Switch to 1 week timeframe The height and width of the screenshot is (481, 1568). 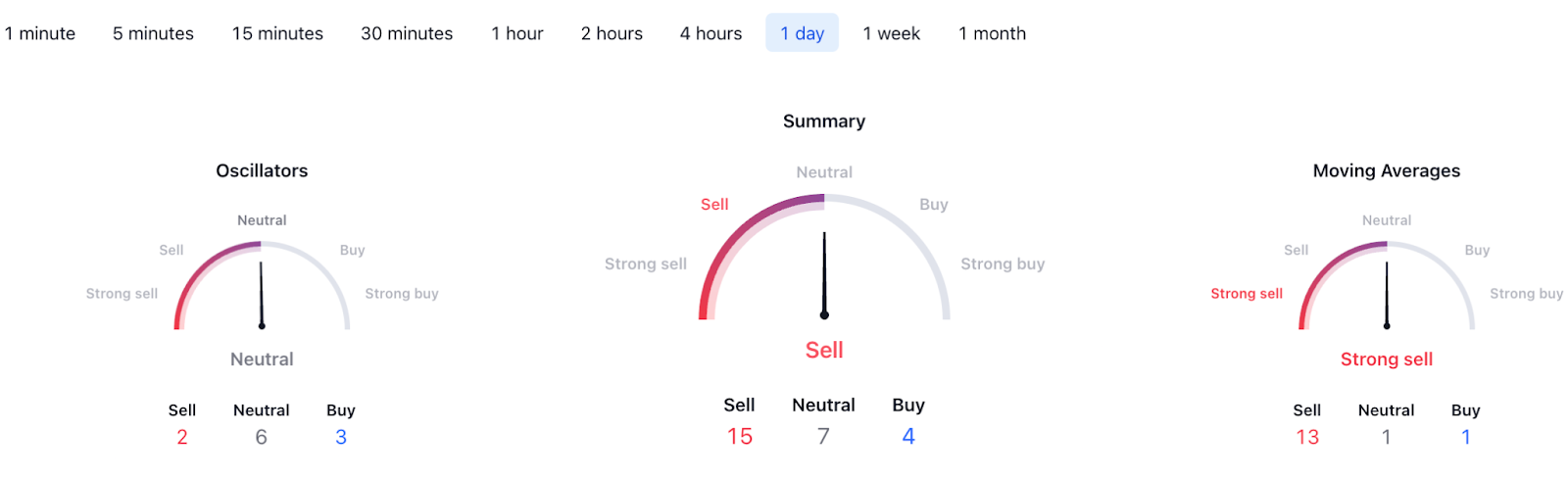[x=892, y=33]
